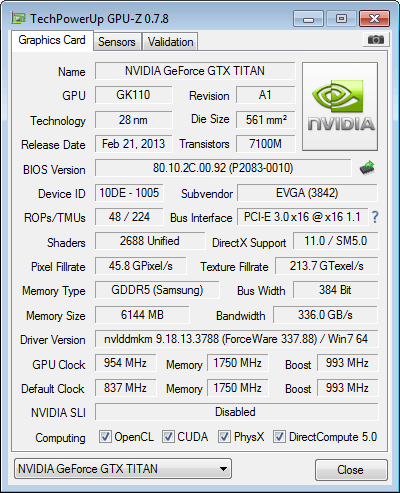Click the GPU field GK110
The image size is (400, 493).
click(133, 95)
